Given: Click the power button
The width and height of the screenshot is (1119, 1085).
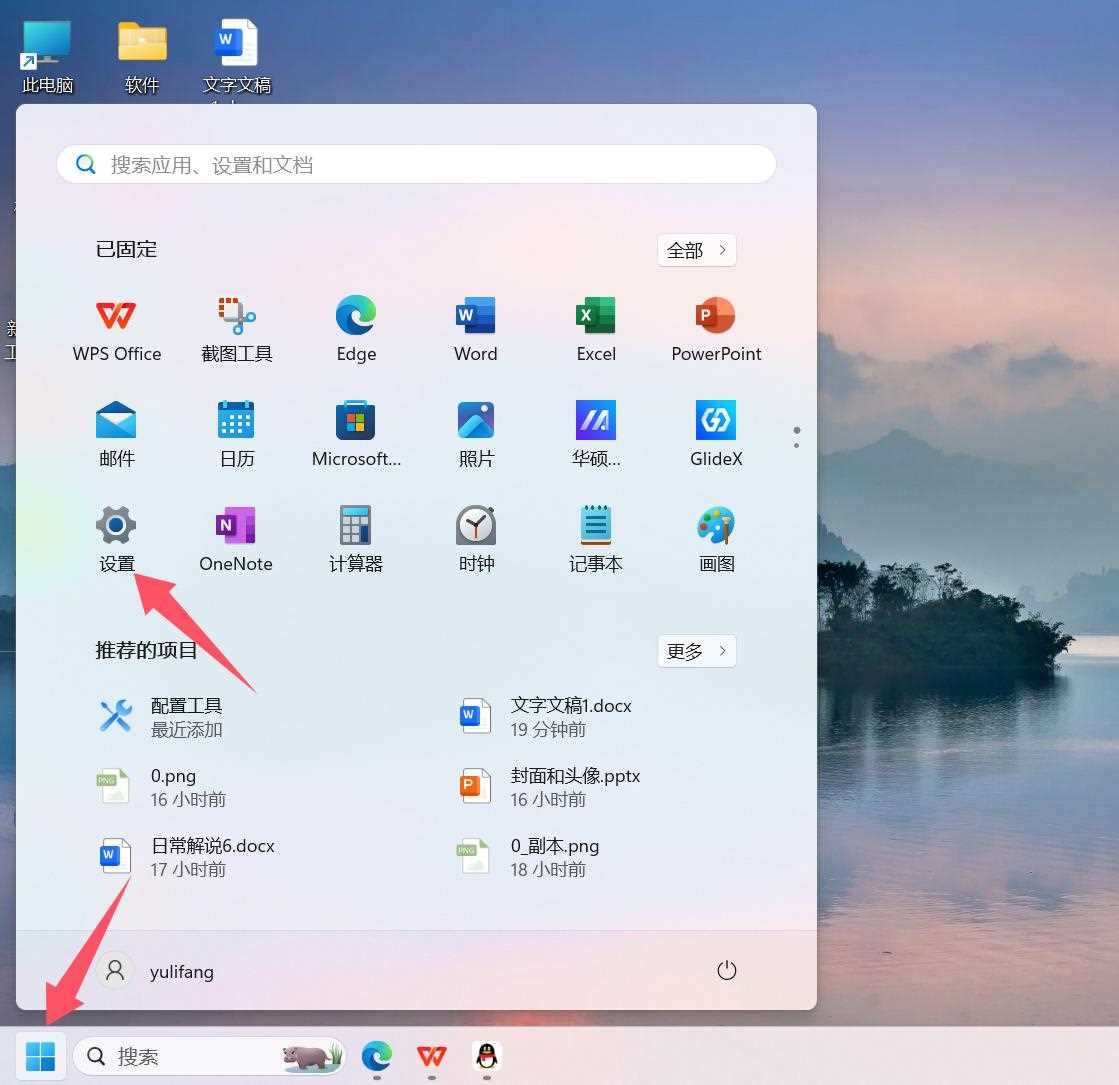Looking at the screenshot, I should coord(727,970).
